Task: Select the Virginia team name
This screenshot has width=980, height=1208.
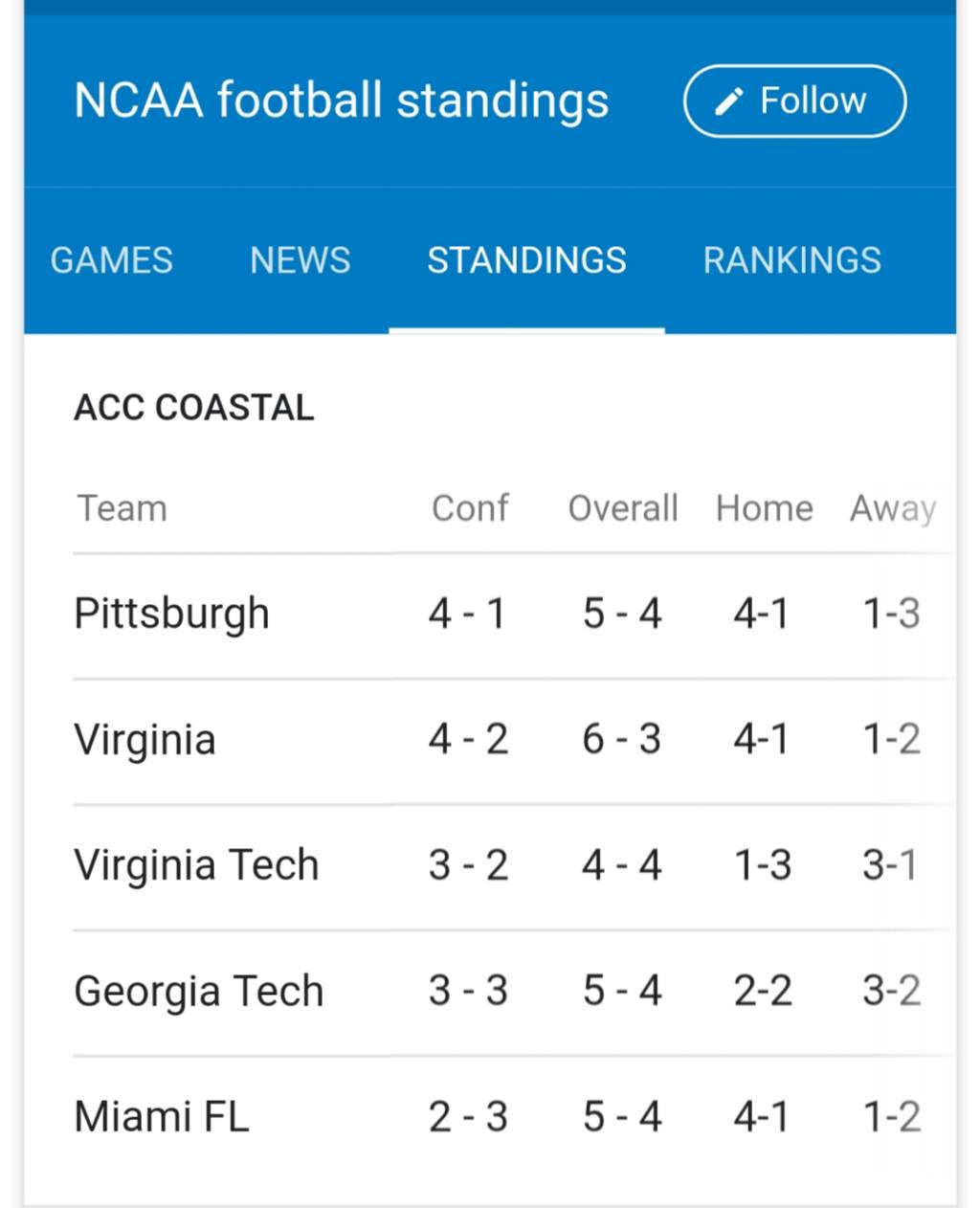Action: [x=145, y=740]
